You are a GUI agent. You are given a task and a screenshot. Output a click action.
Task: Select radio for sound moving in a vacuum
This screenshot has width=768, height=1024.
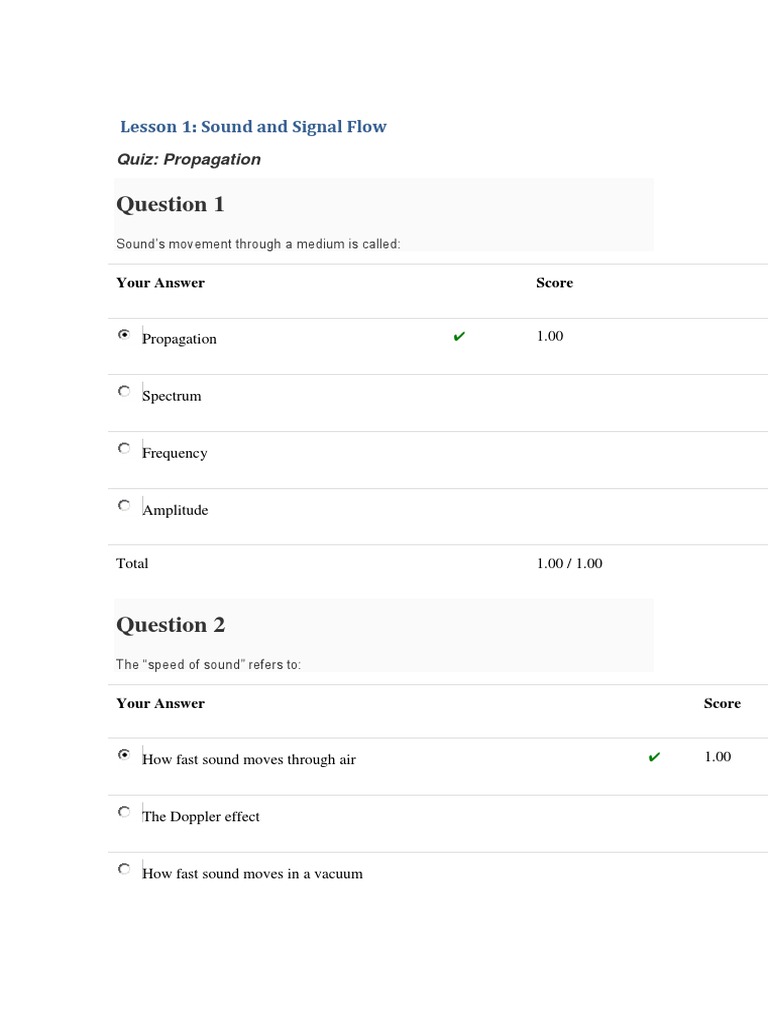(124, 869)
